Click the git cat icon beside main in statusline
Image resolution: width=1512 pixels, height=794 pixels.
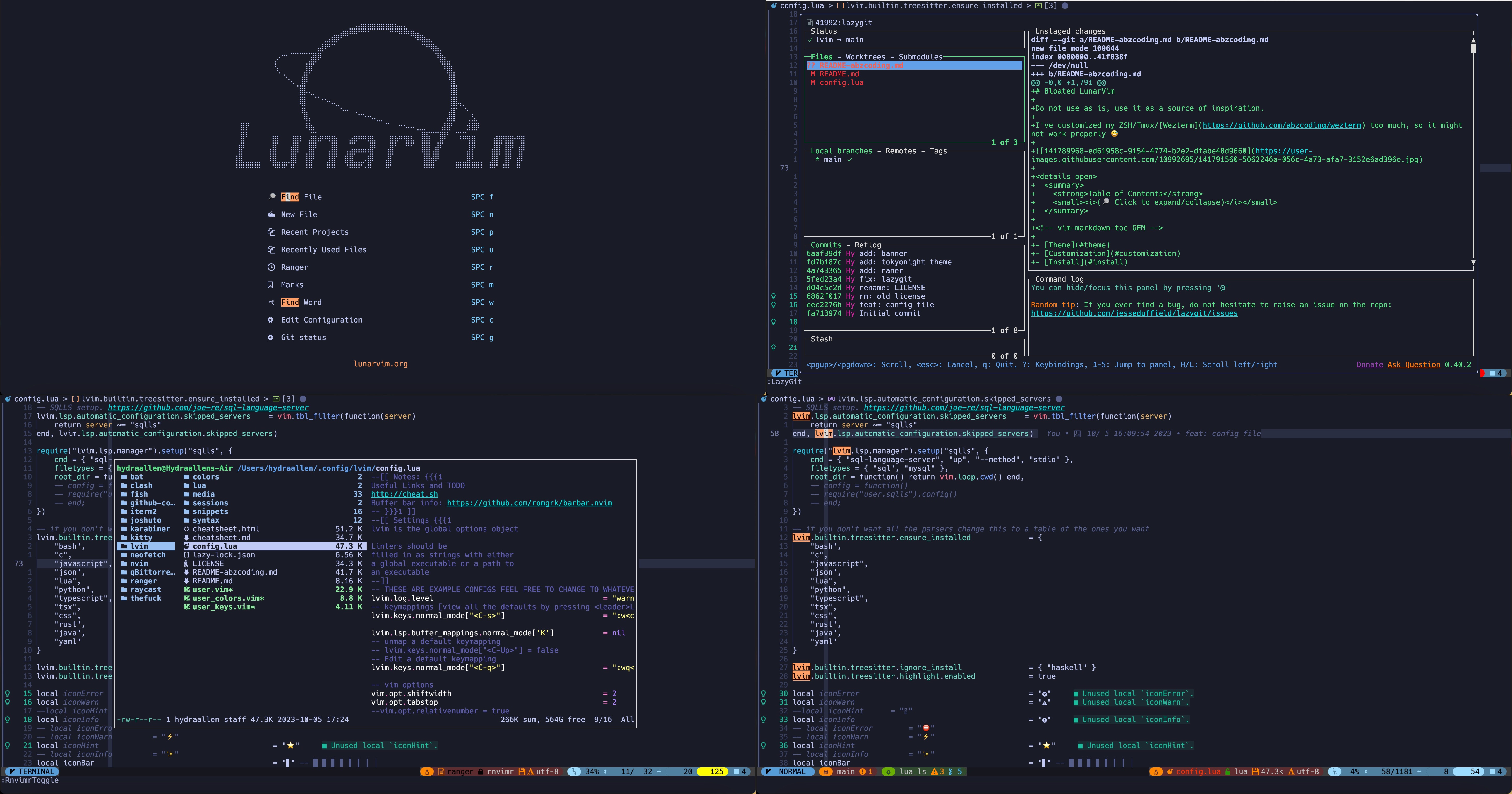click(826, 772)
